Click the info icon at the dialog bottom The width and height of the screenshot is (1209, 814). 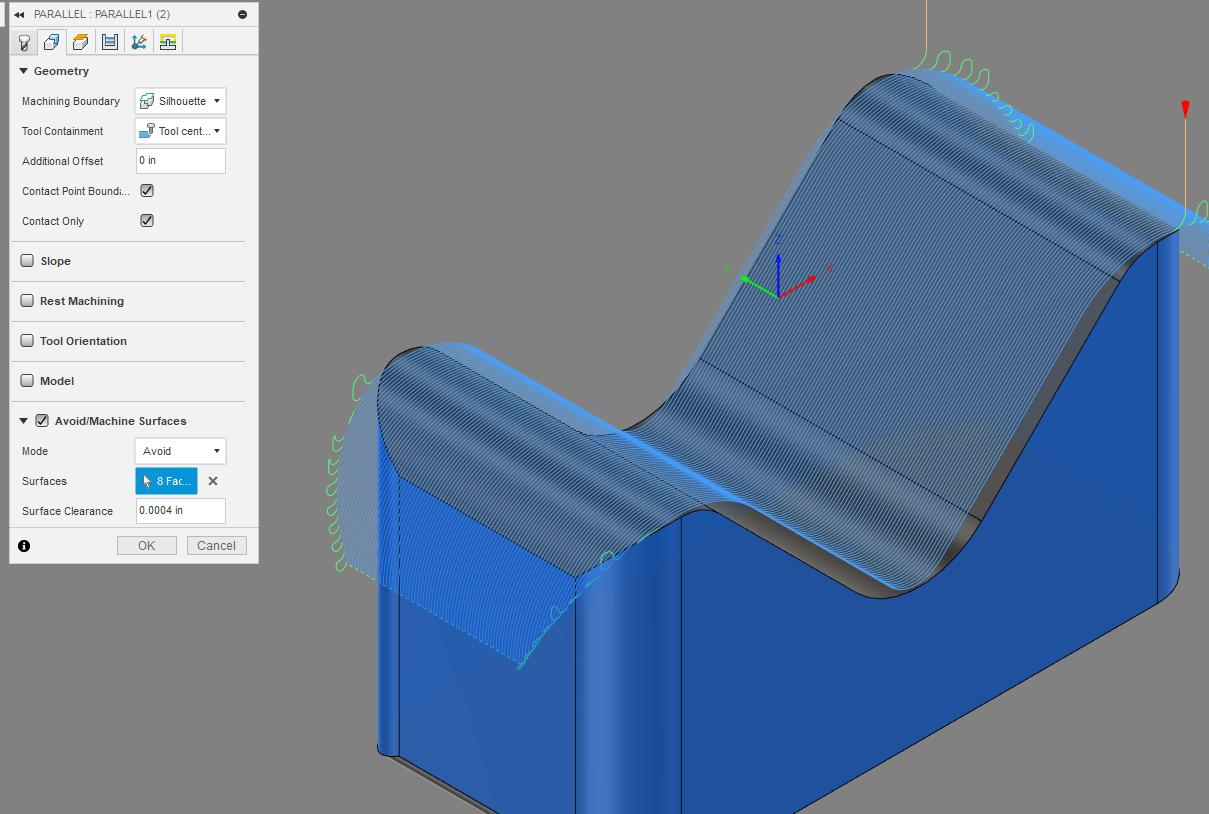[x=24, y=545]
